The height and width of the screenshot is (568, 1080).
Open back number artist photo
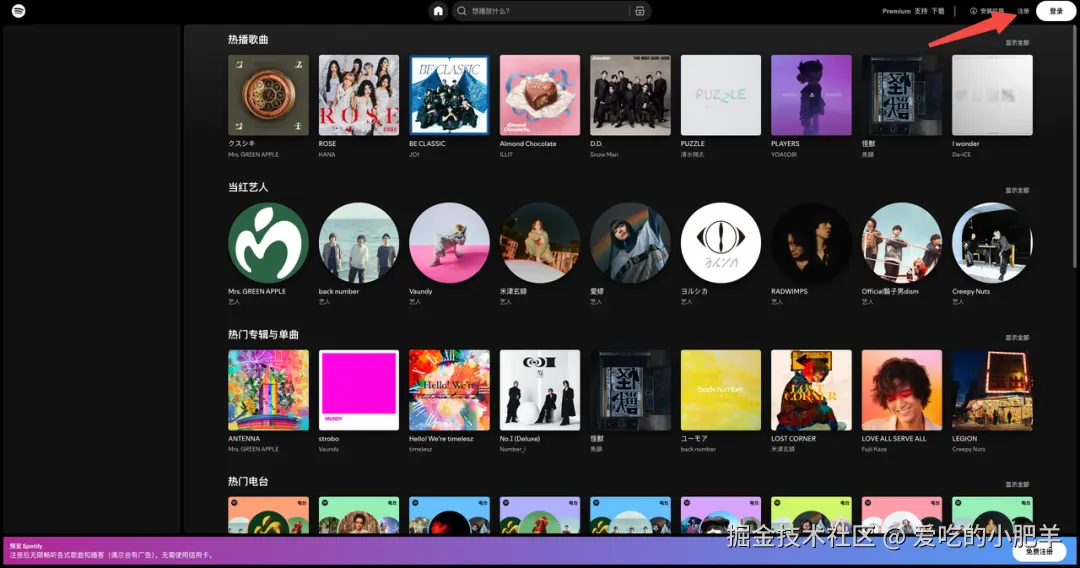point(359,242)
